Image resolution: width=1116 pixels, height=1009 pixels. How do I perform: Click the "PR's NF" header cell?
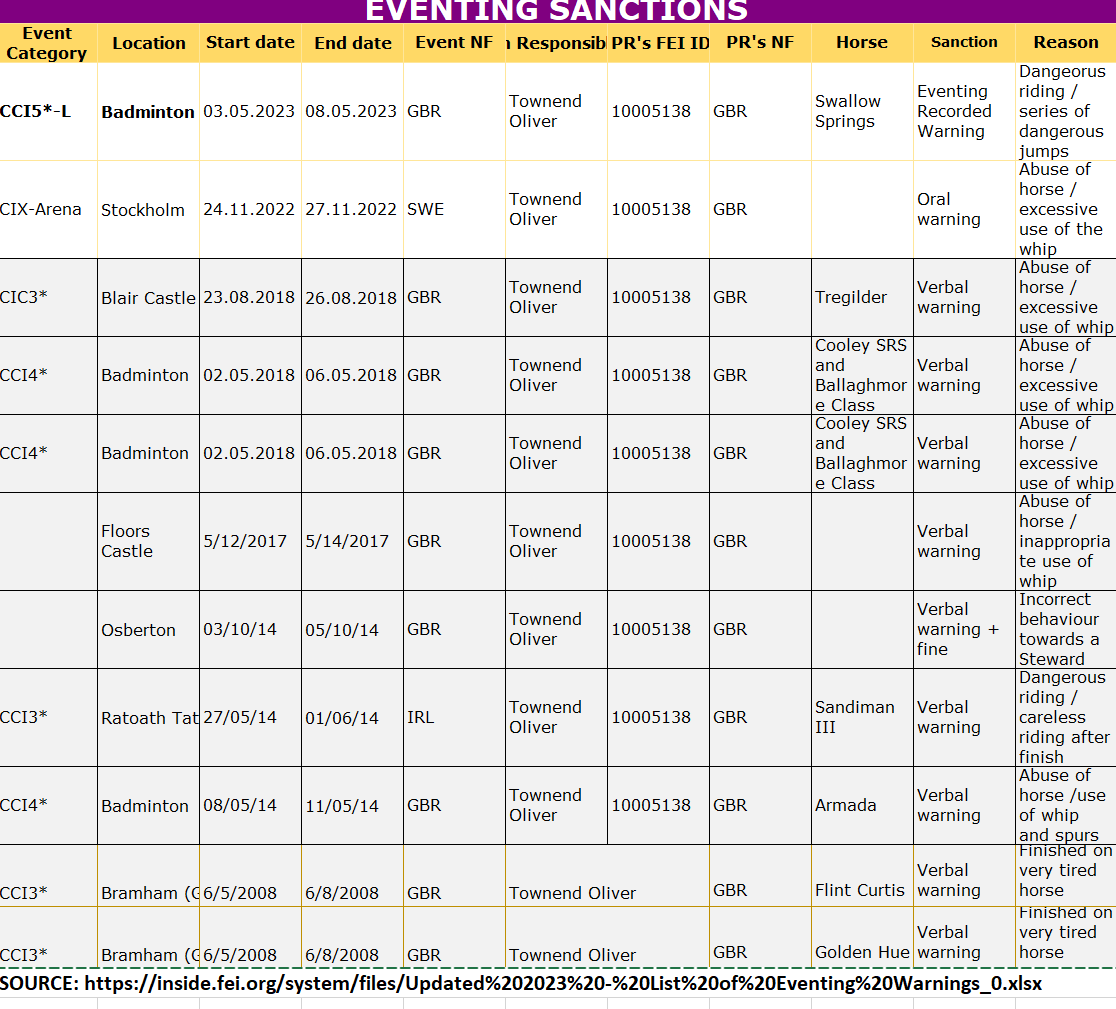[760, 43]
